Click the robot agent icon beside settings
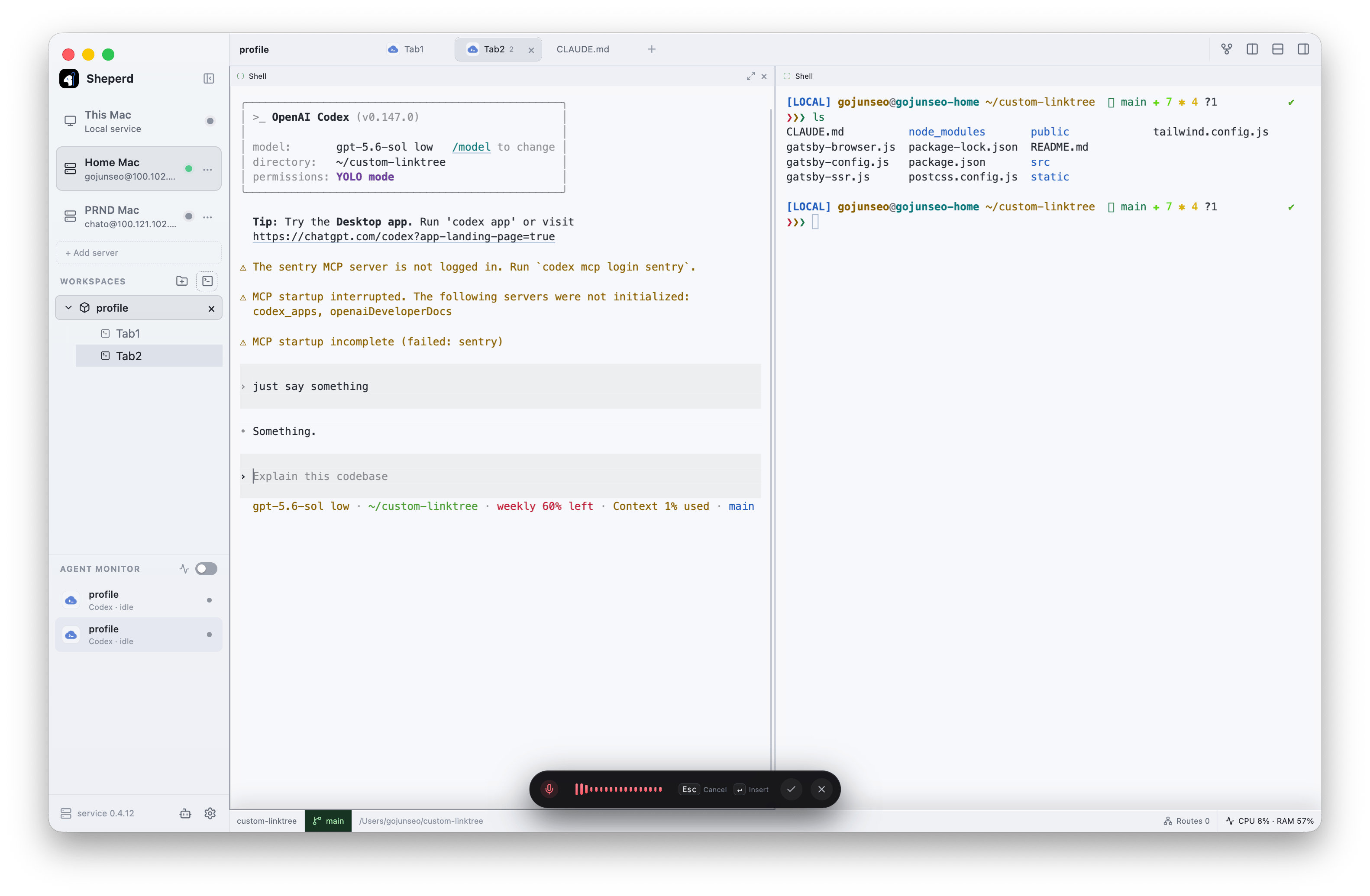Viewport: 1370px width, 896px height. click(185, 813)
